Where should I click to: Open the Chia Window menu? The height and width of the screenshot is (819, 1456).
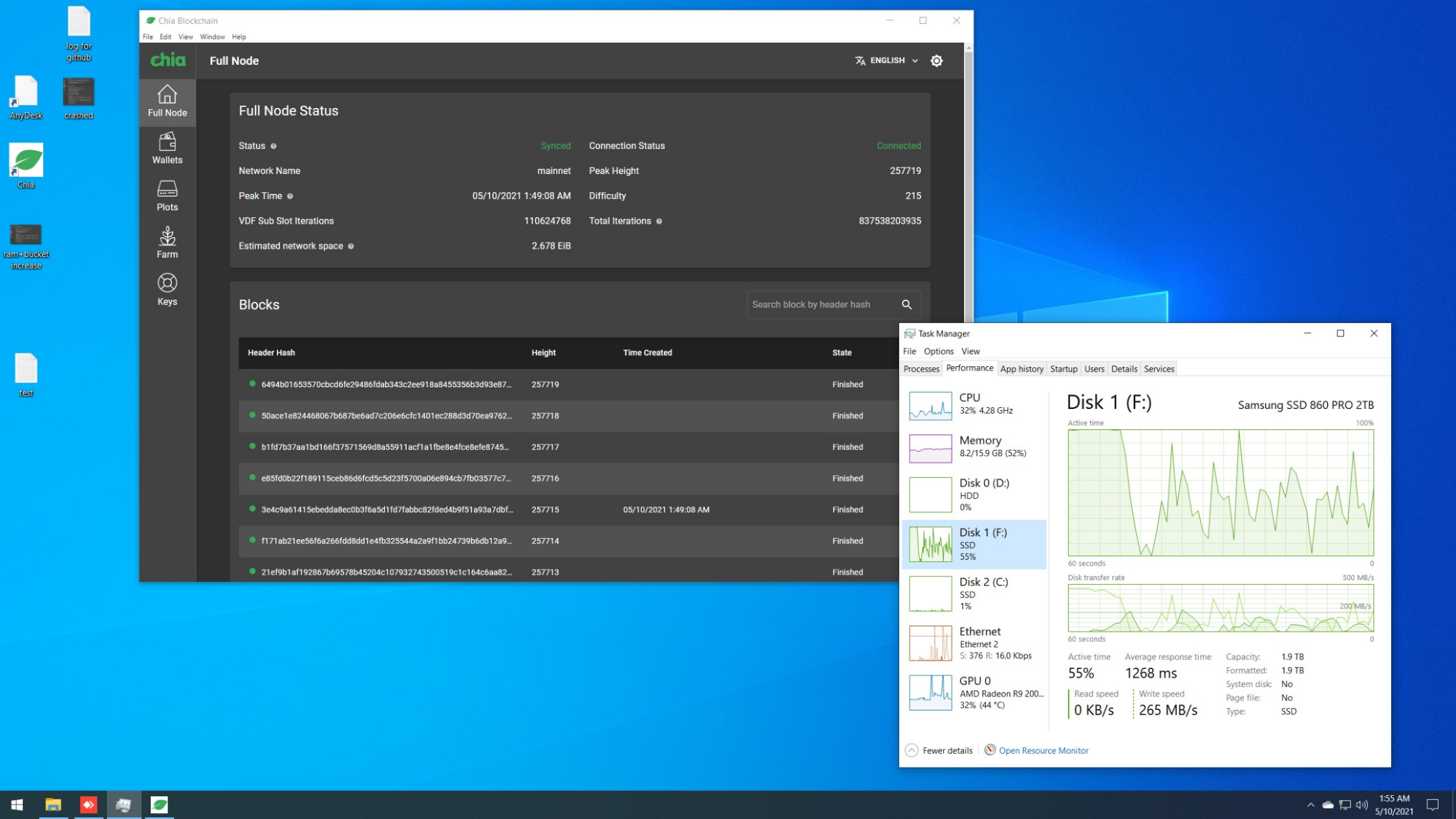(x=212, y=37)
